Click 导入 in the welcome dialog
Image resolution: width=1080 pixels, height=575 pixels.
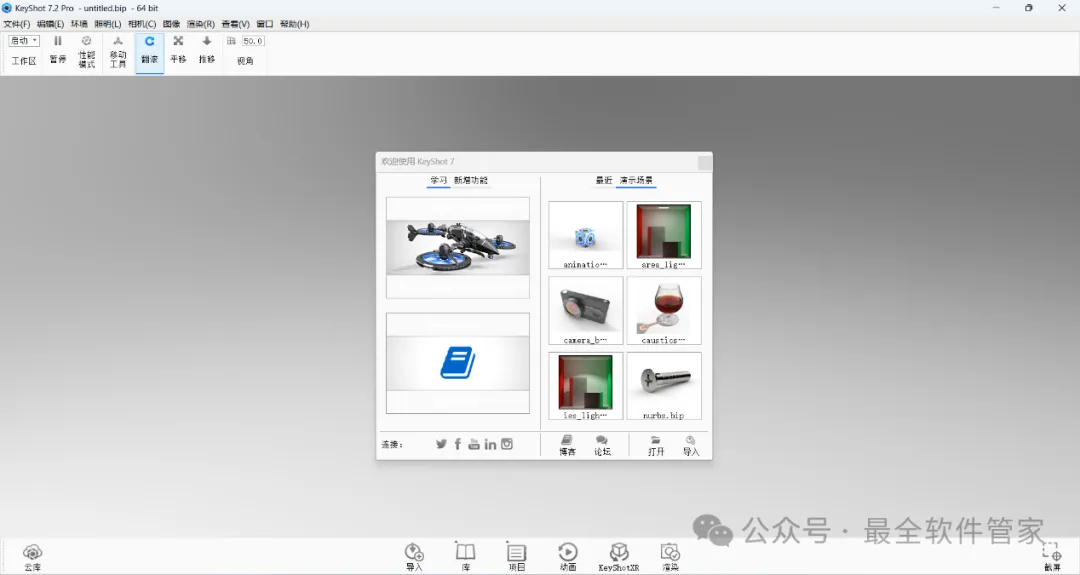691,446
